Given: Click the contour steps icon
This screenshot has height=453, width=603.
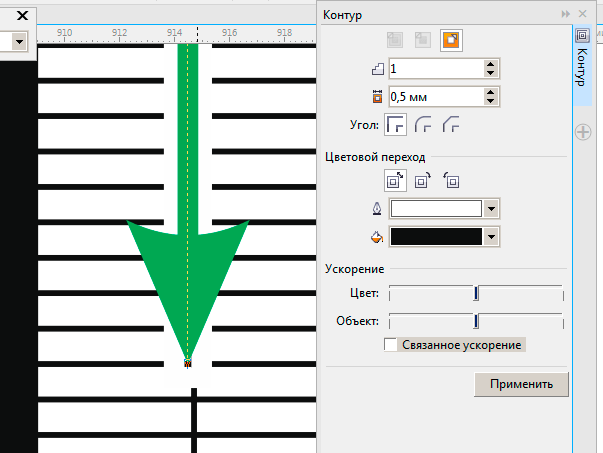Looking at the screenshot, I should (x=378, y=69).
